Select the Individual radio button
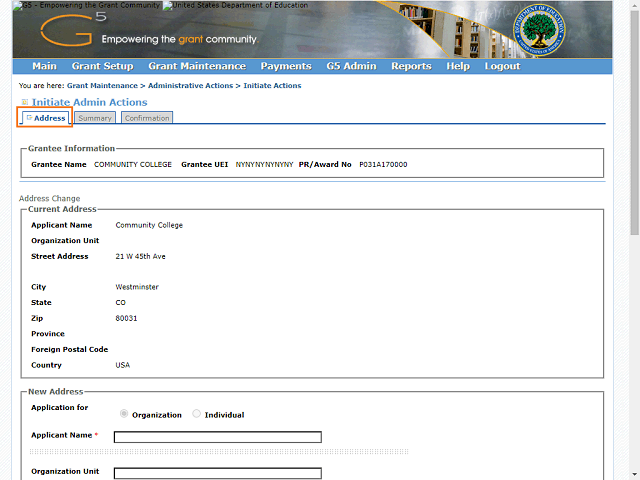This screenshot has width=640, height=480. [x=197, y=414]
